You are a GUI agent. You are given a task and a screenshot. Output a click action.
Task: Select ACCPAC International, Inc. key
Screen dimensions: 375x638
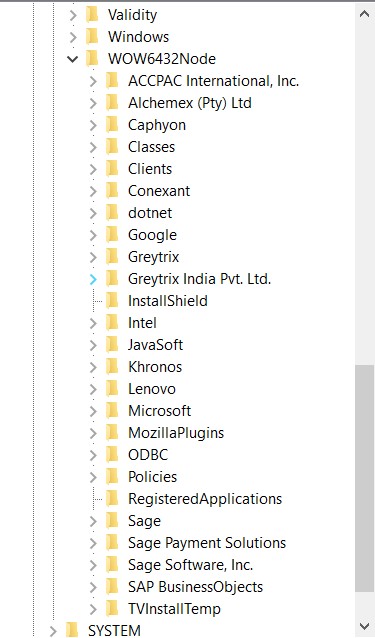214,81
